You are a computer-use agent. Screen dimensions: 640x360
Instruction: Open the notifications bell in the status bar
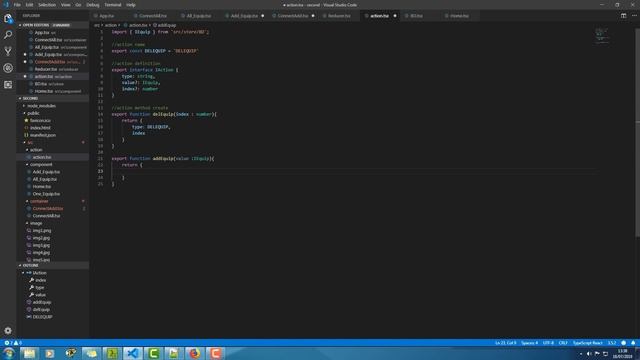(x=633, y=343)
